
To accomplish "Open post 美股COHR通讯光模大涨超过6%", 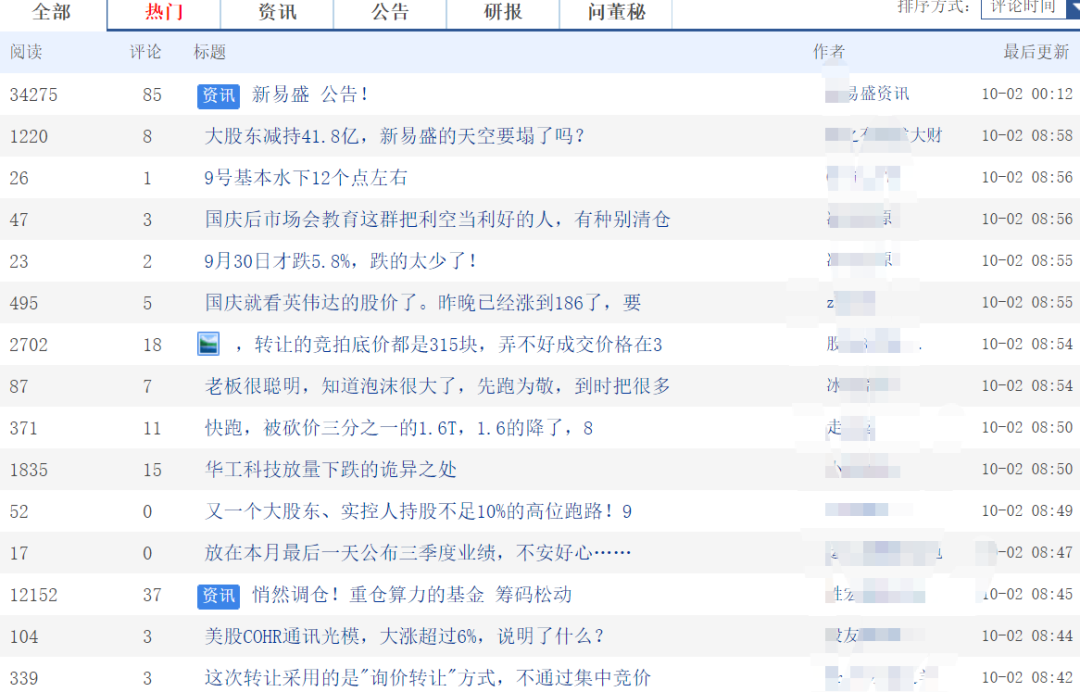I will 404,636.
